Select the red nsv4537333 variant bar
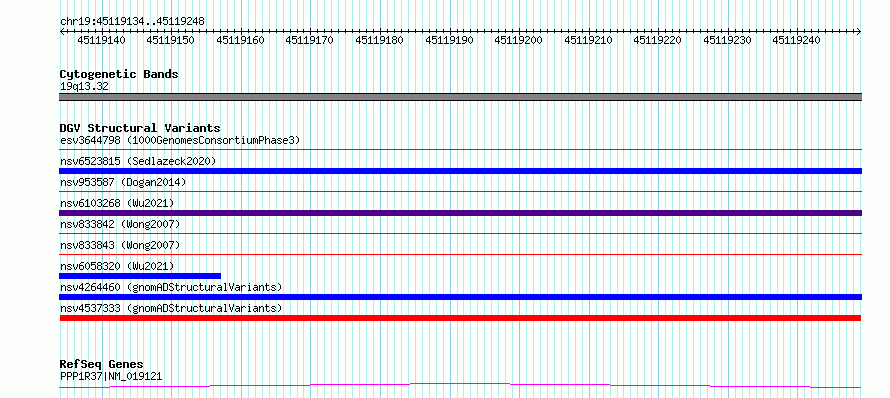This screenshot has width=890, height=398. [x=460, y=318]
